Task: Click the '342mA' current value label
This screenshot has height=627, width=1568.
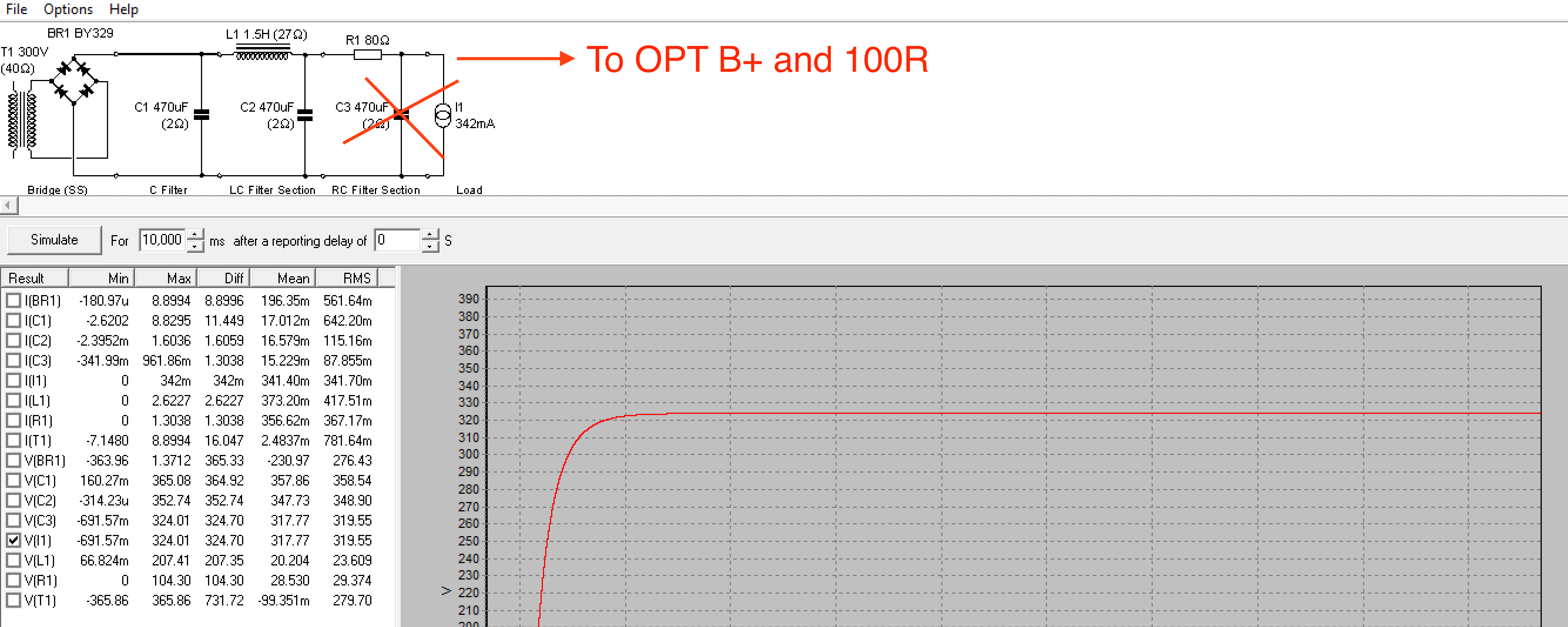Action: [475, 123]
